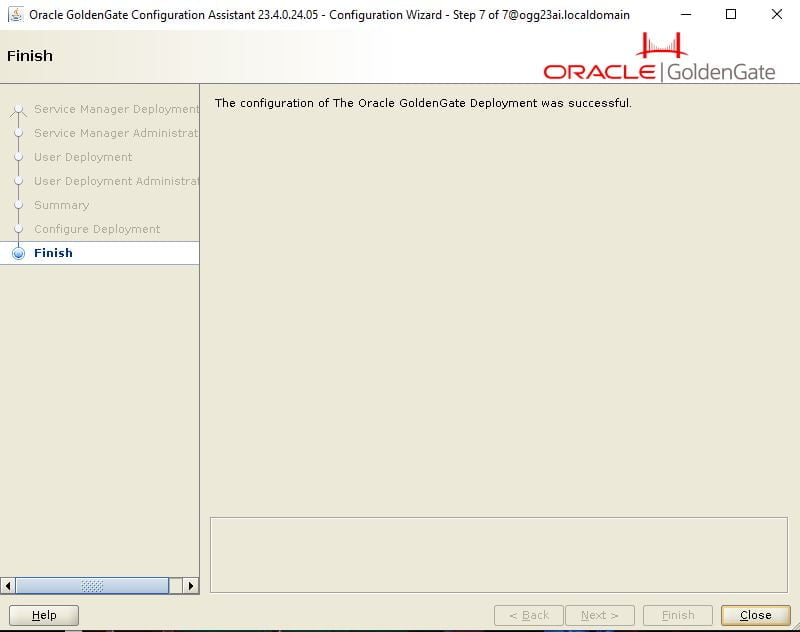
Task: Click the Oracle GoldenGate logo
Action: [659, 57]
